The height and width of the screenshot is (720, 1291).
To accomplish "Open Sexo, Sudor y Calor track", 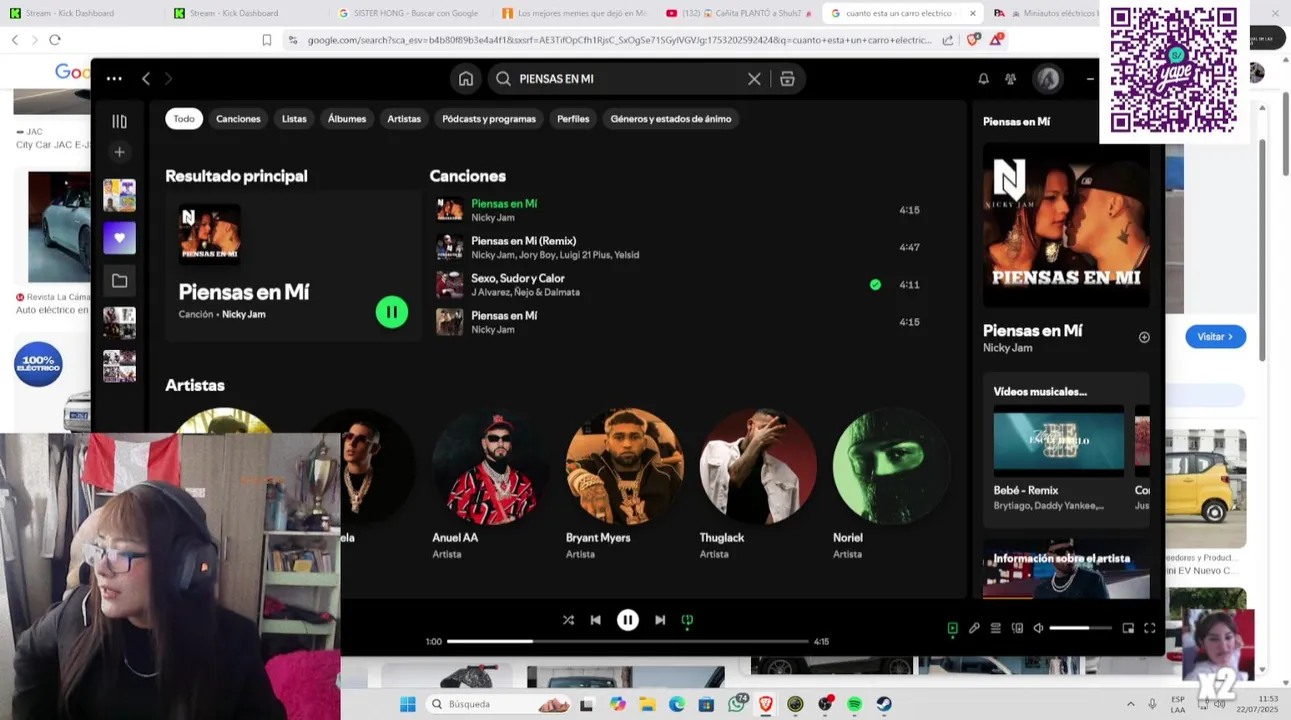I will pos(518,279).
